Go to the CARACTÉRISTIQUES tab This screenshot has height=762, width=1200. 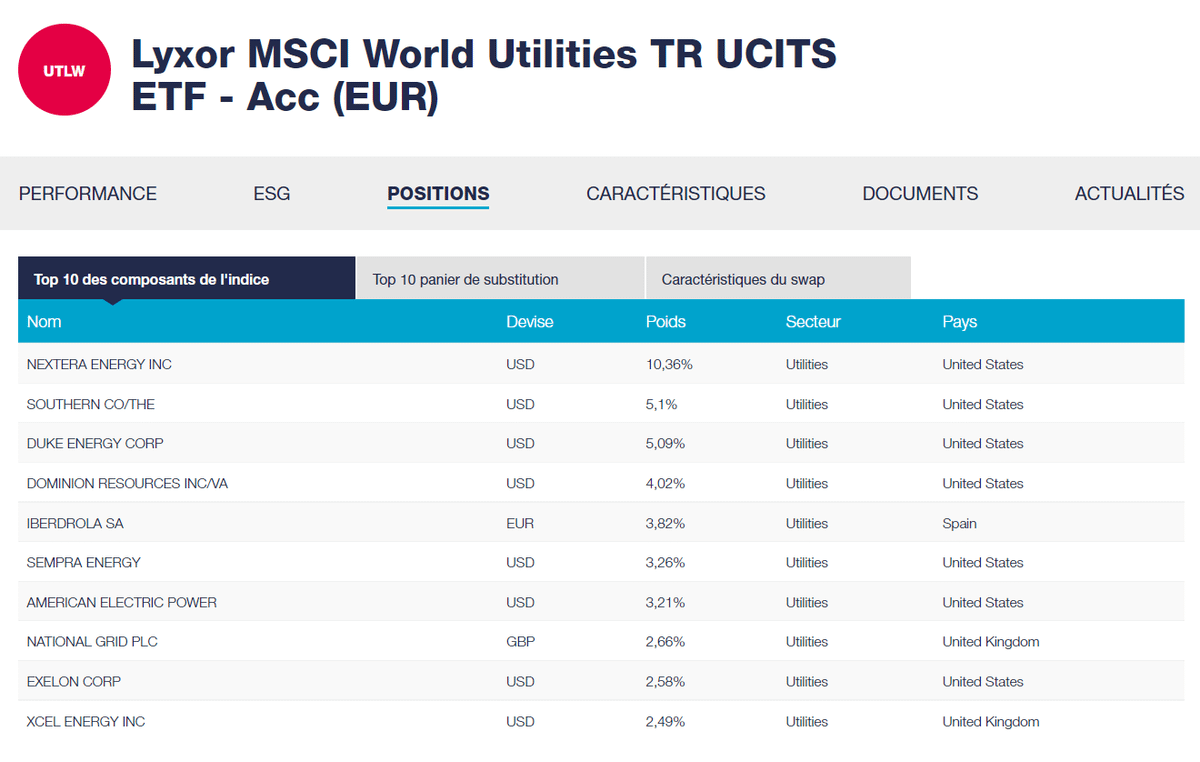(676, 194)
